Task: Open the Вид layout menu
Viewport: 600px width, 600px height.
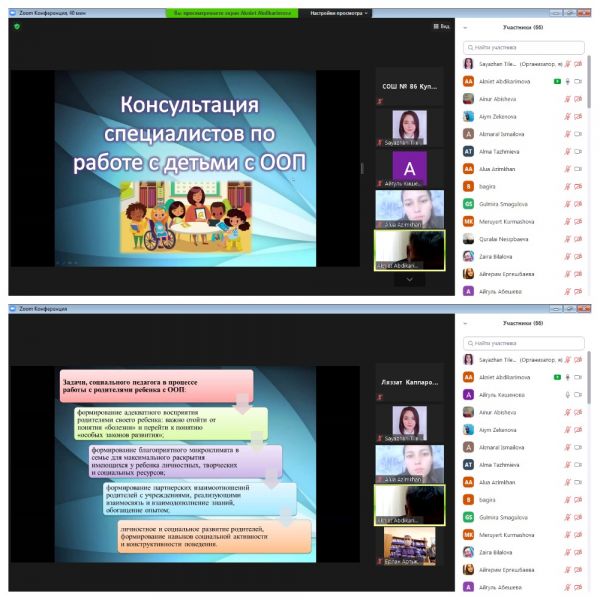Action: pos(441,26)
